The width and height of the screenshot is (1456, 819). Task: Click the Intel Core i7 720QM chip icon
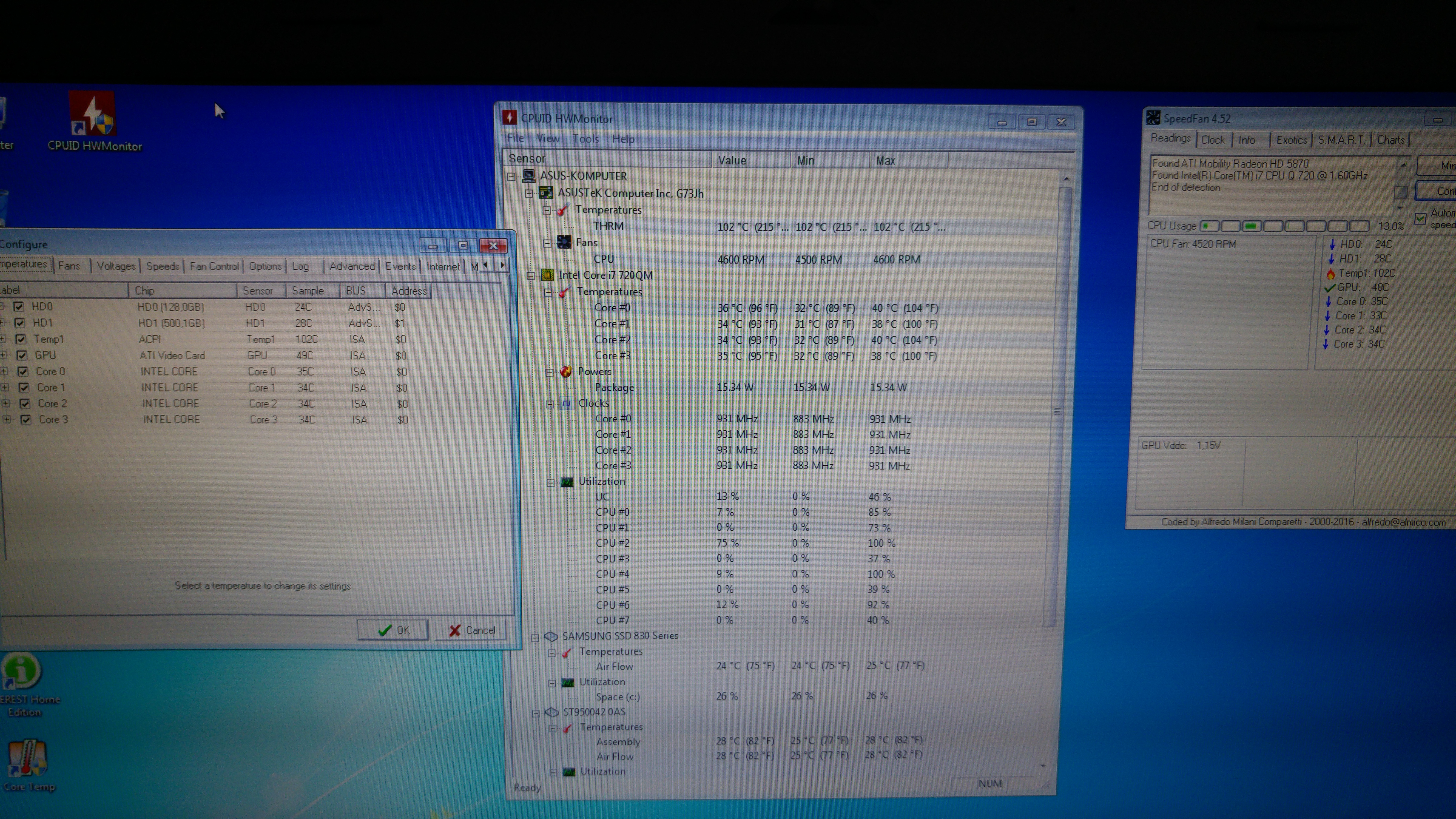(547, 275)
